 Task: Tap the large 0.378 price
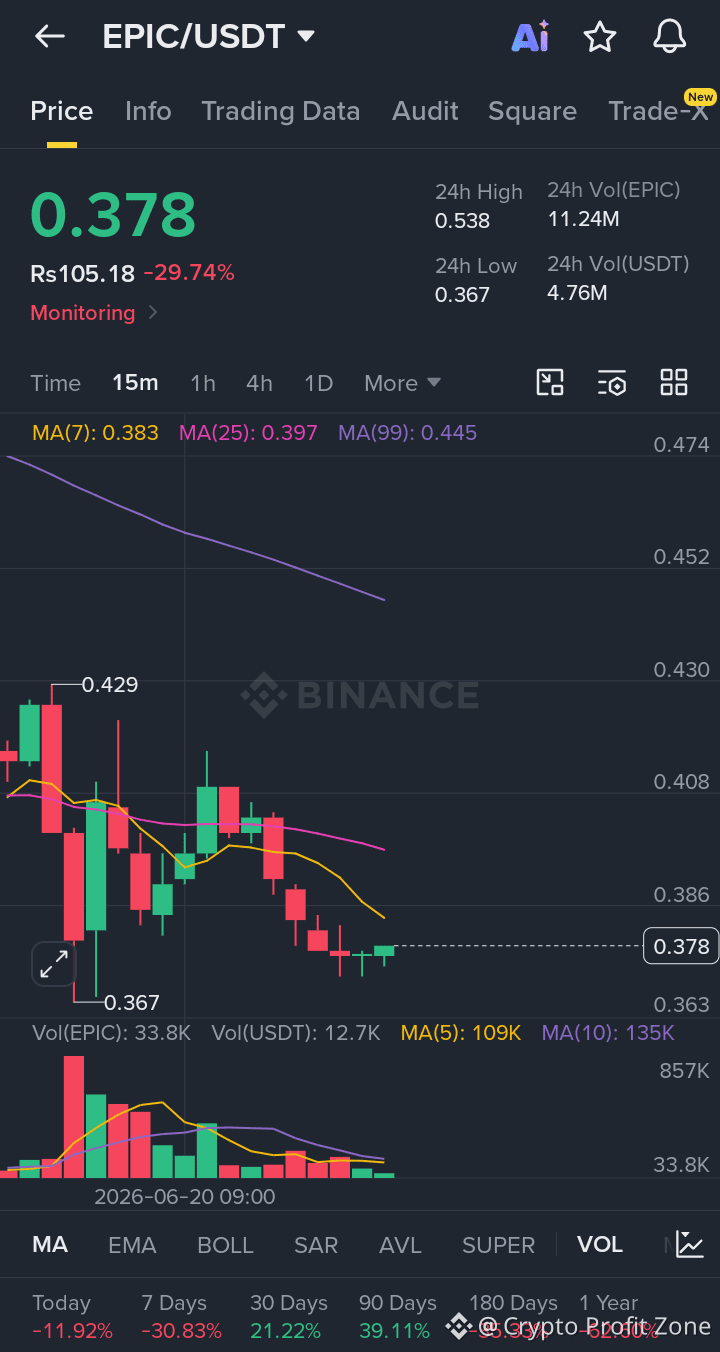click(x=113, y=215)
